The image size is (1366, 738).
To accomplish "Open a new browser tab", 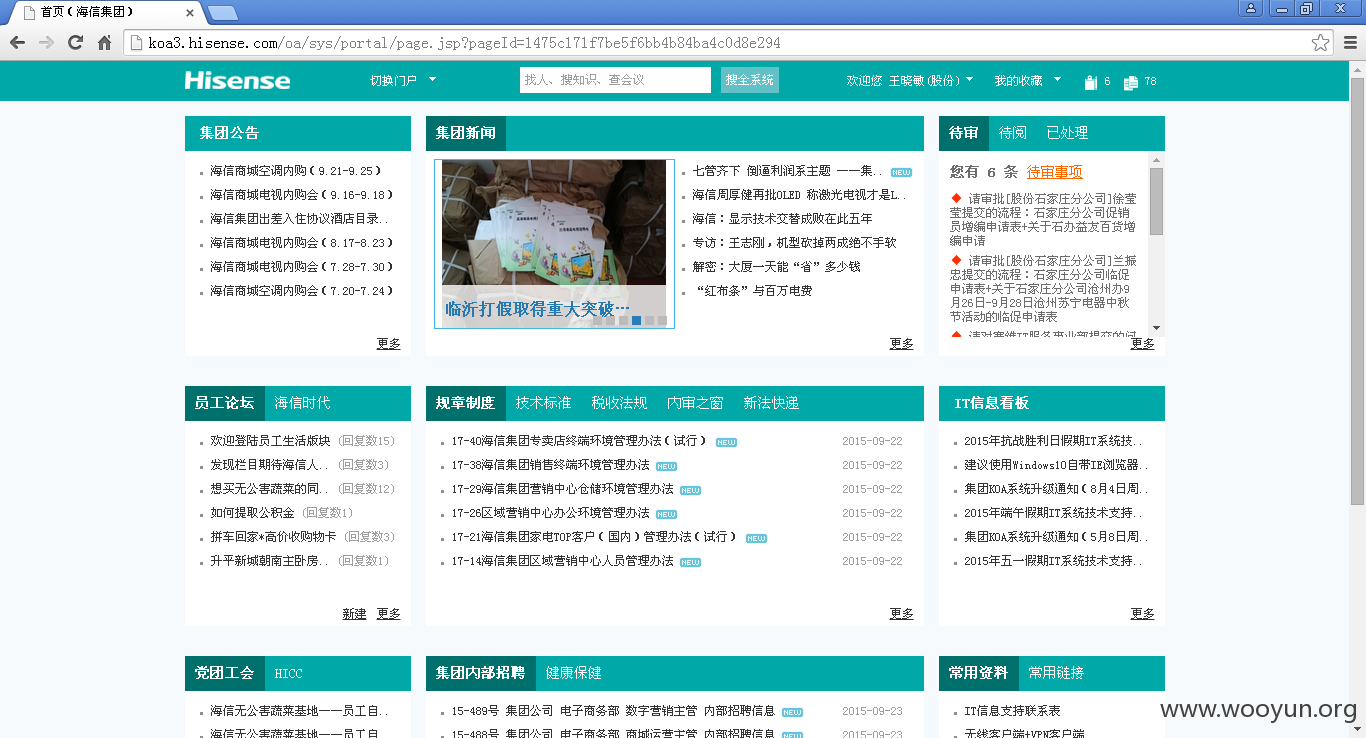I will (223, 13).
